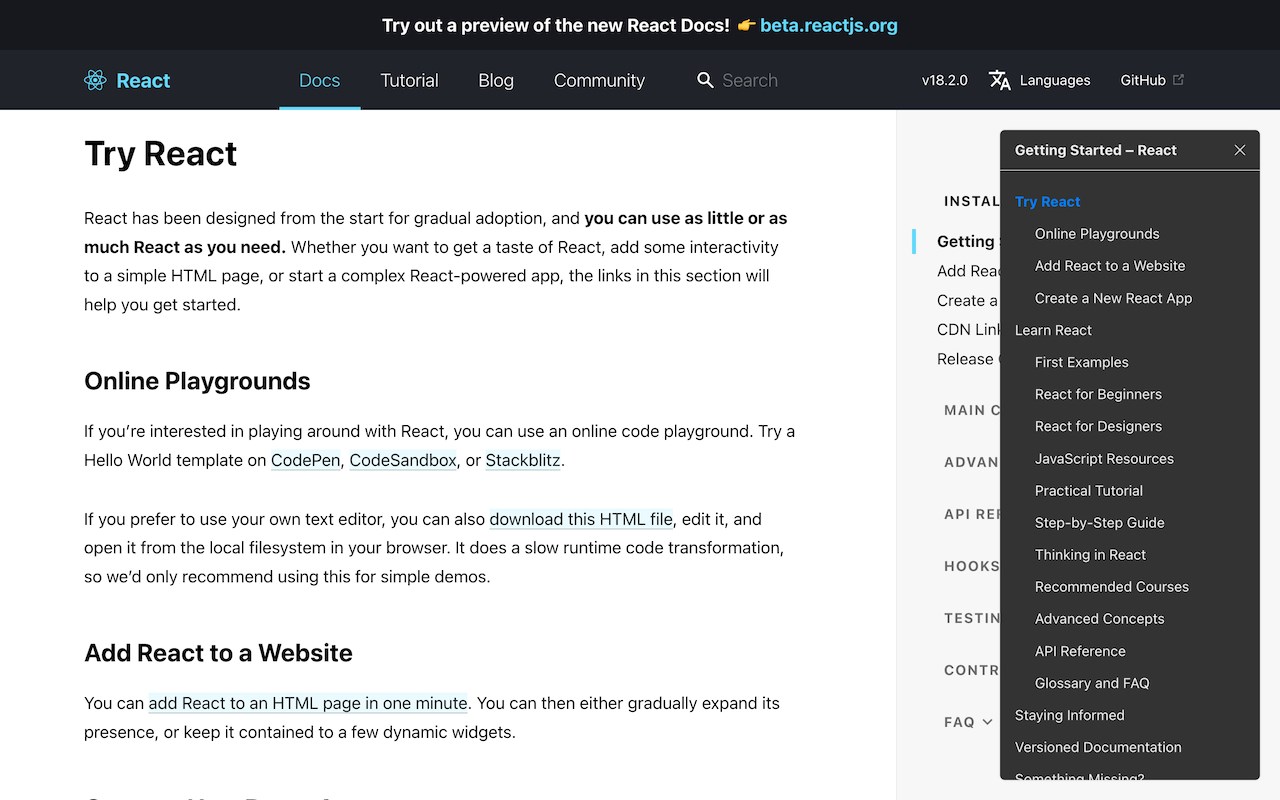
Task: Jump to Online Playgrounds in outline
Action: point(1097,233)
